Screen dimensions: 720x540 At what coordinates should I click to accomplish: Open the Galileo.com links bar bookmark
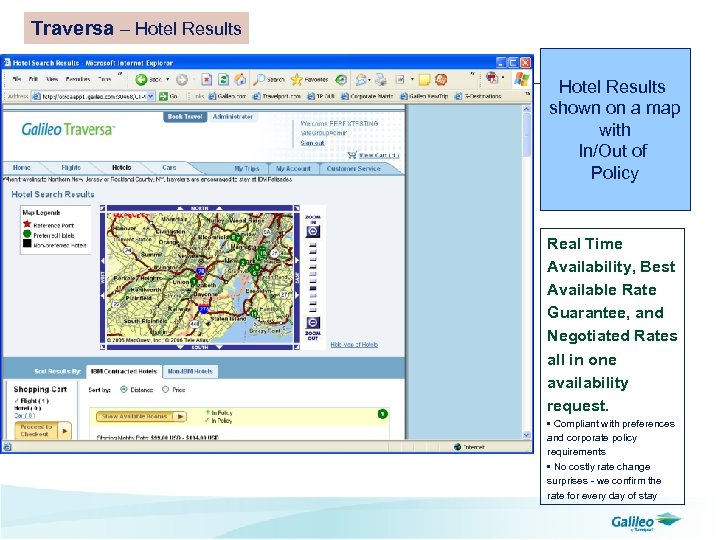point(227,96)
